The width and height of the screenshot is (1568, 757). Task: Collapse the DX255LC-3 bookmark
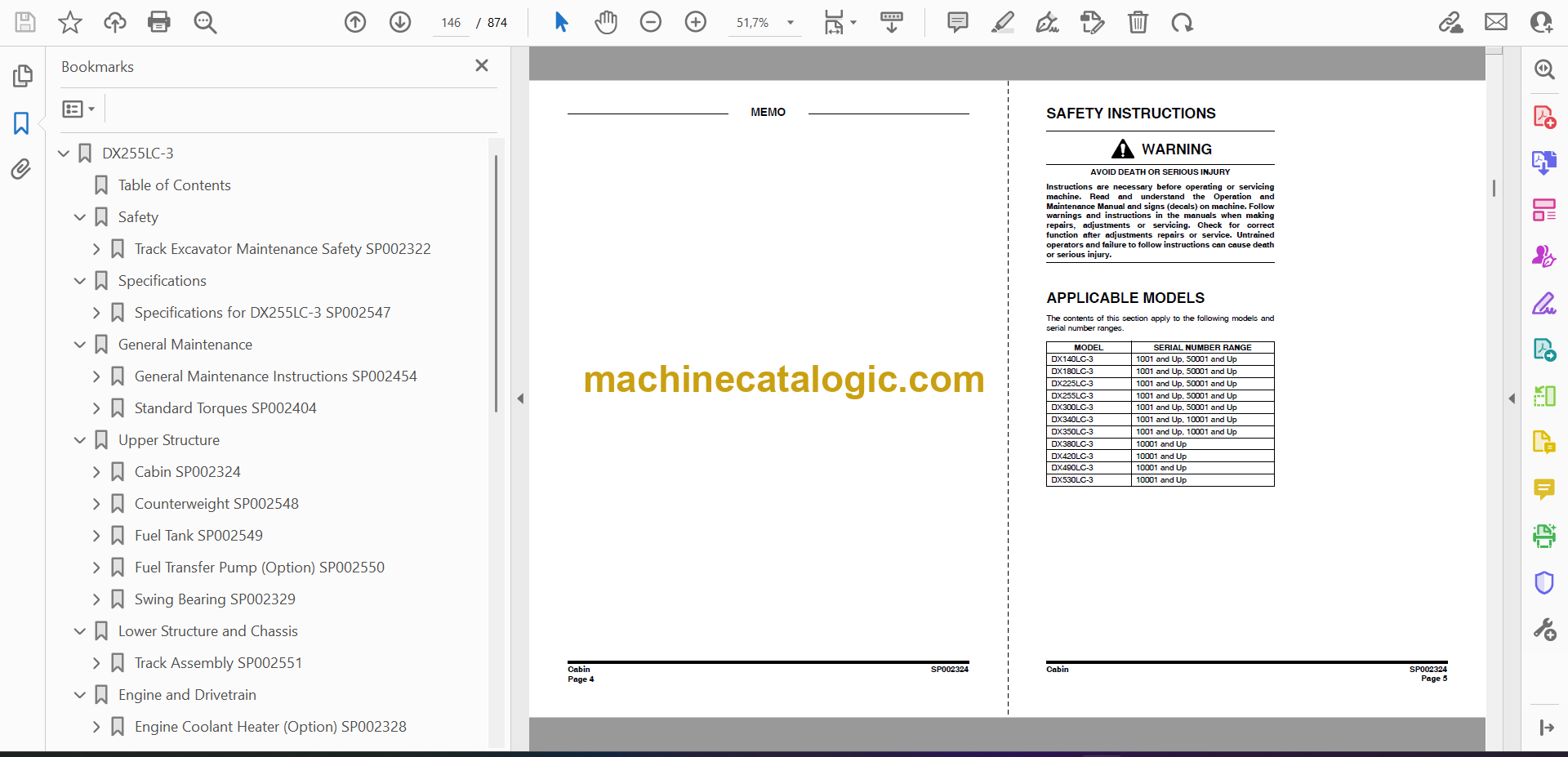click(x=64, y=154)
